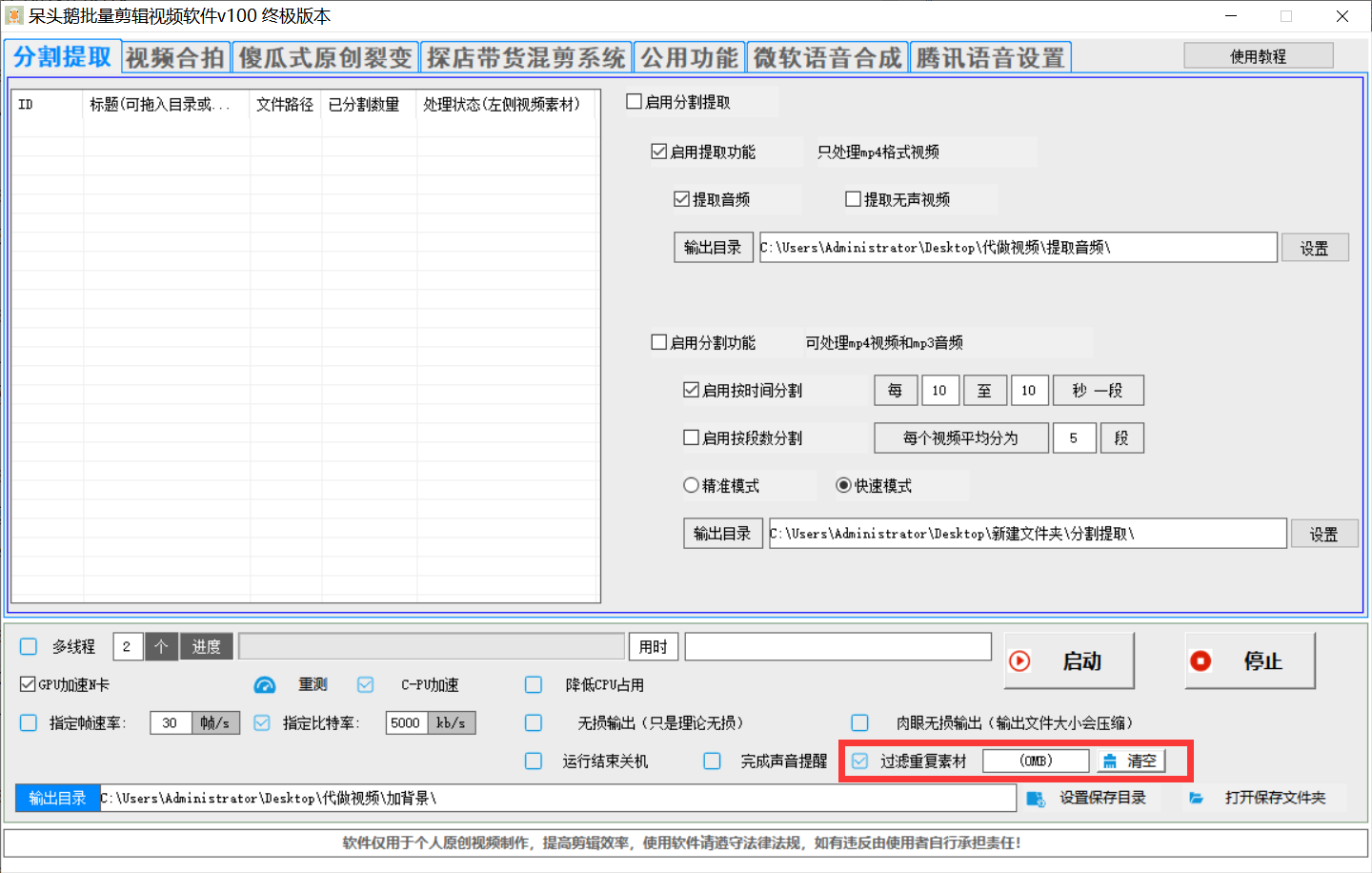1372x873 pixels.
Task: Click the 清空 clear icon
Action: [x=1109, y=761]
